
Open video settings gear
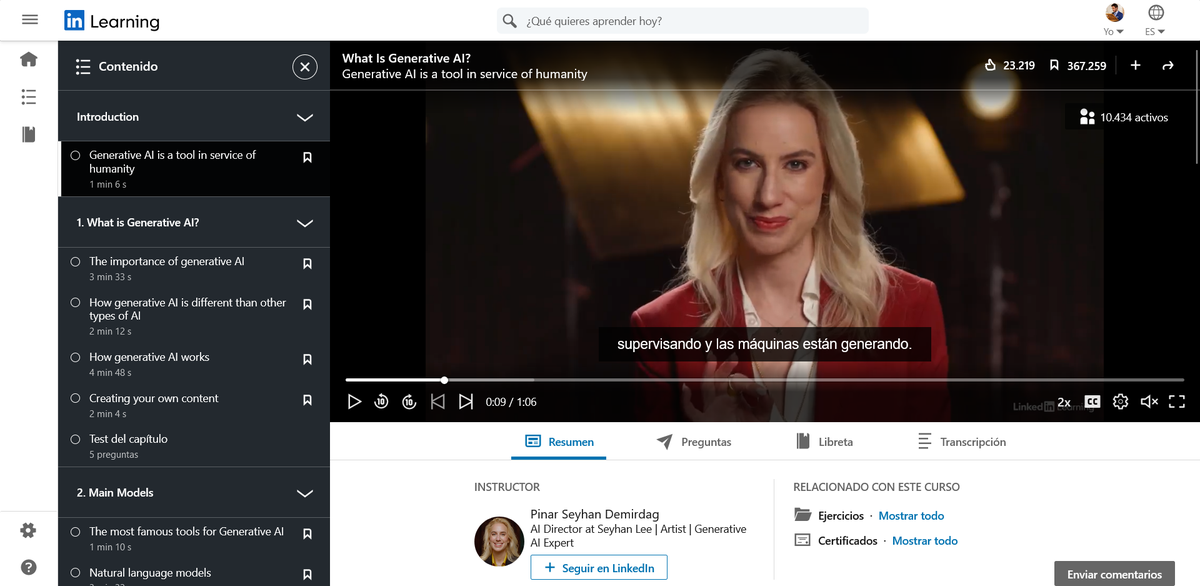(1120, 402)
